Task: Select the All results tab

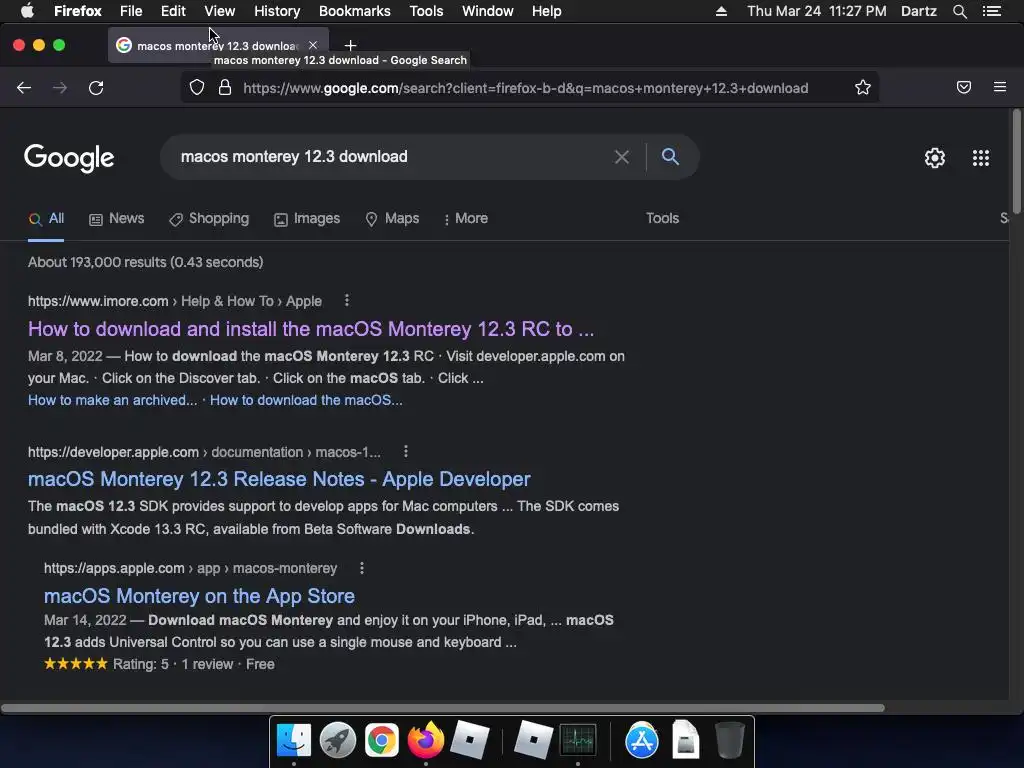Action: pyautogui.click(x=46, y=219)
